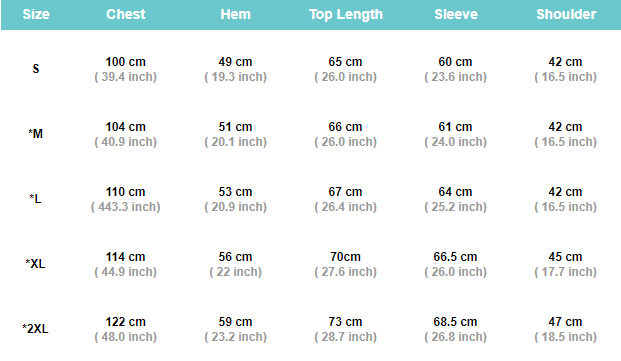Click the 70cm top length value

pyautogui.click(x=345, y=257)
